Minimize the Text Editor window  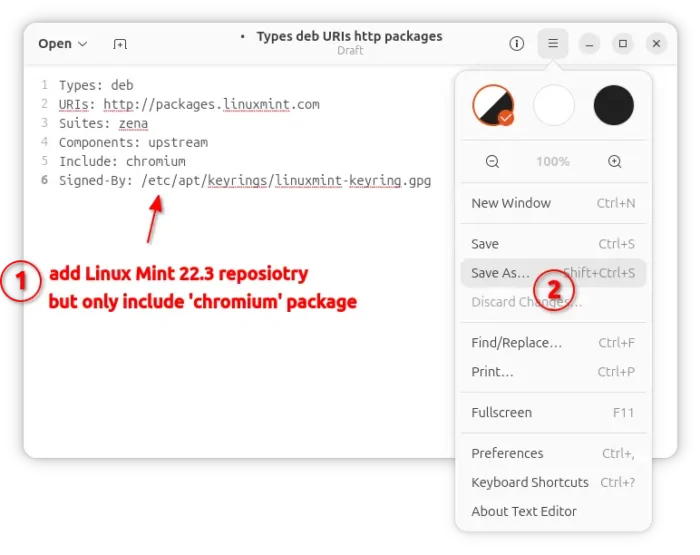589,44
